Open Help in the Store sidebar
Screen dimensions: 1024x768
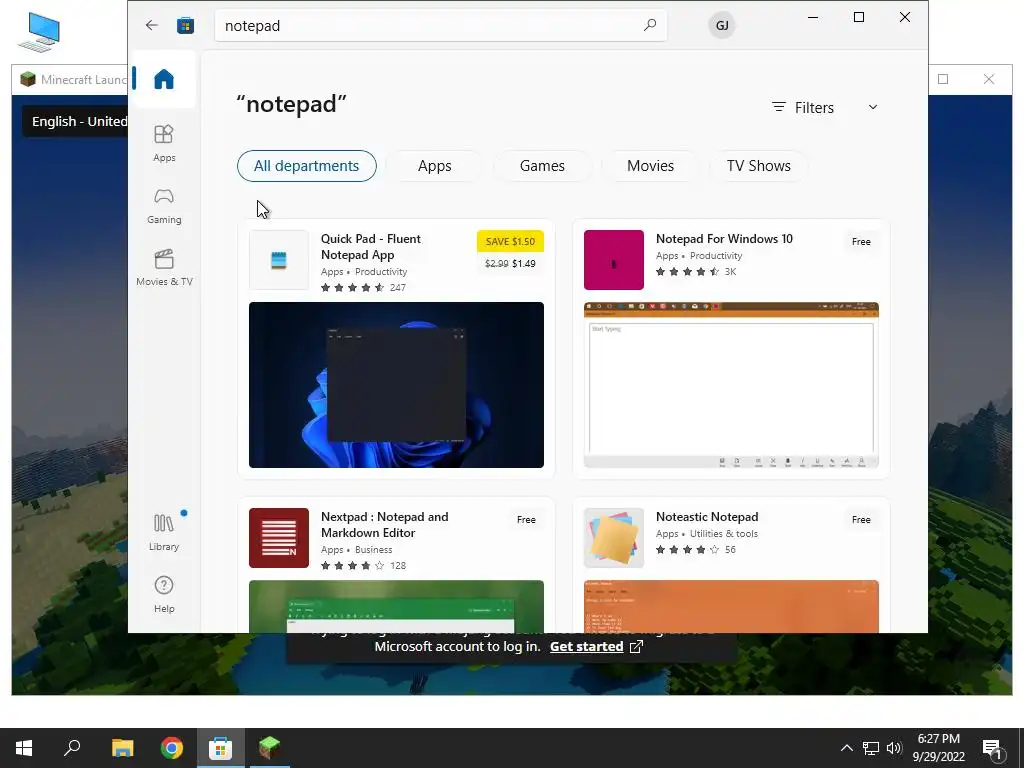[164, 594]
